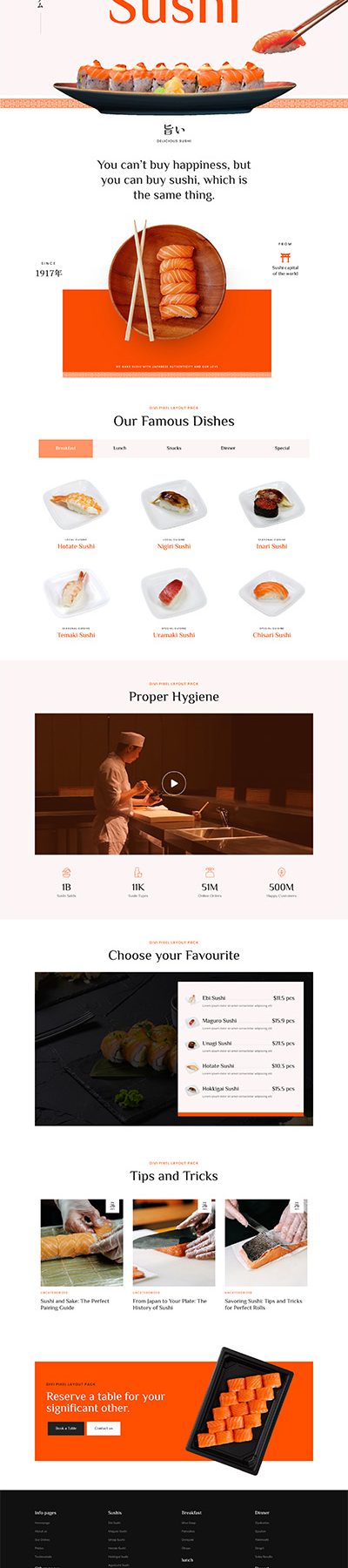Click the Online Orders icon
348x1568 pixels.
point(210,872)
